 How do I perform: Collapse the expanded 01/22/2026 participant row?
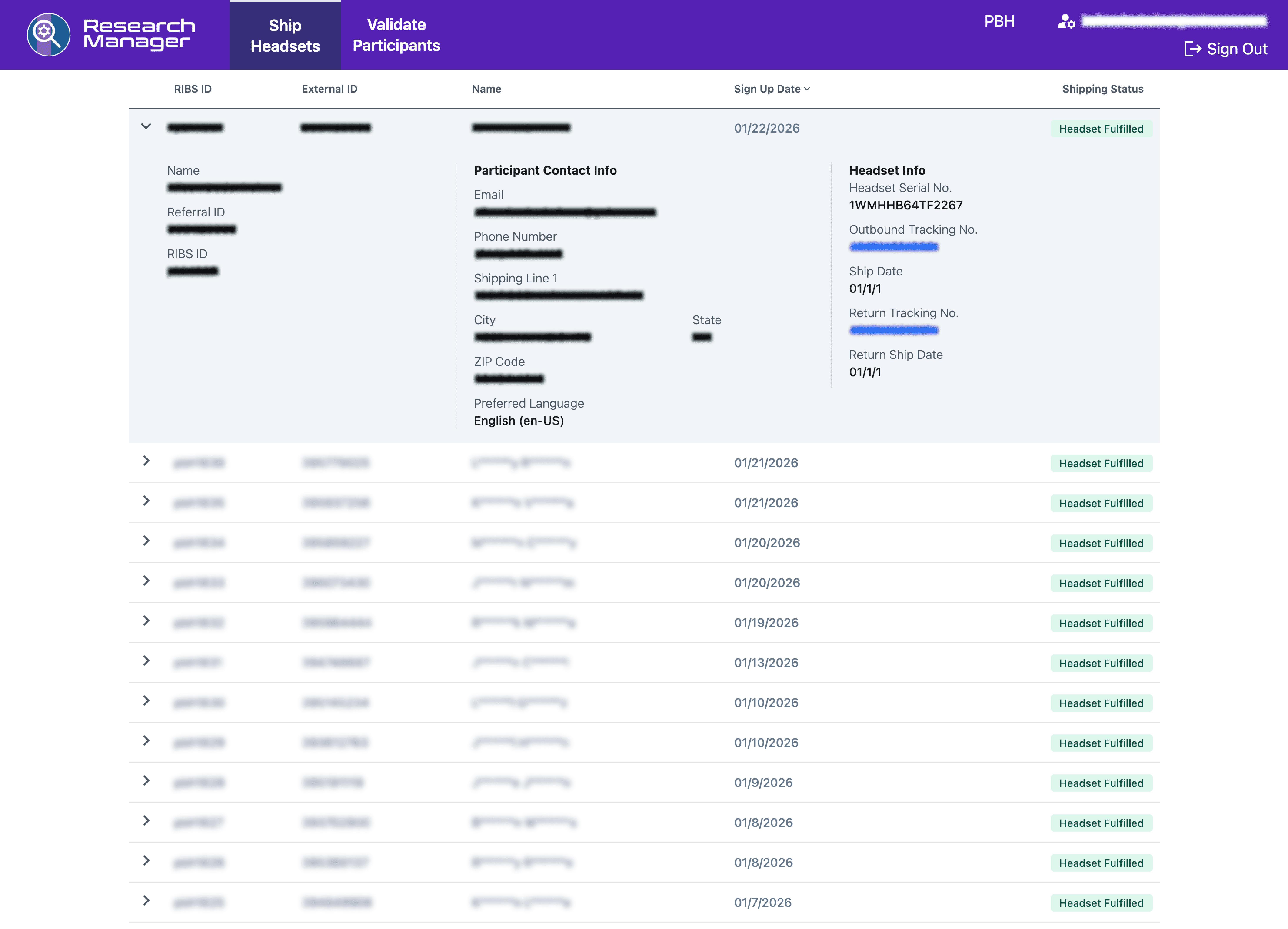pyautogui.click(x=146, y=126)
